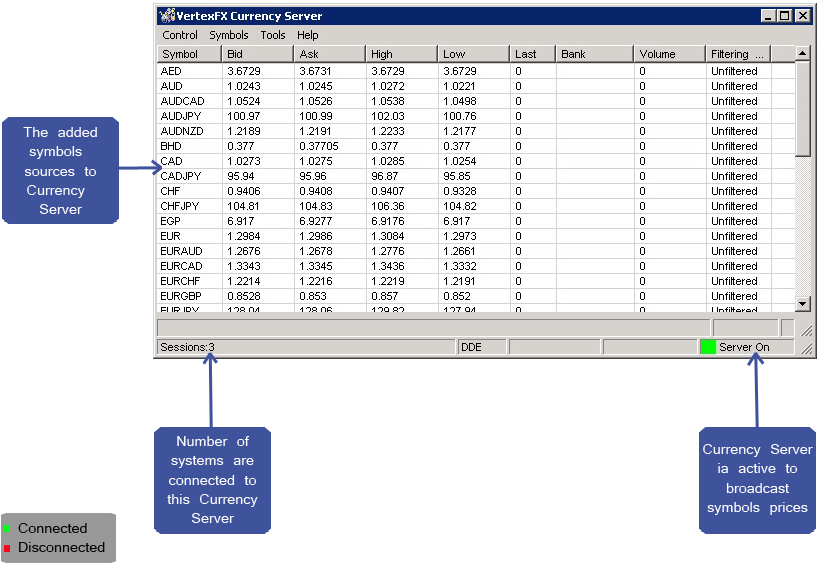Image resolution: width=826 pixels, height=565 pixels.
Task: Click the CHFJPY high value 106.36
Action: click(x=388, y=206)
